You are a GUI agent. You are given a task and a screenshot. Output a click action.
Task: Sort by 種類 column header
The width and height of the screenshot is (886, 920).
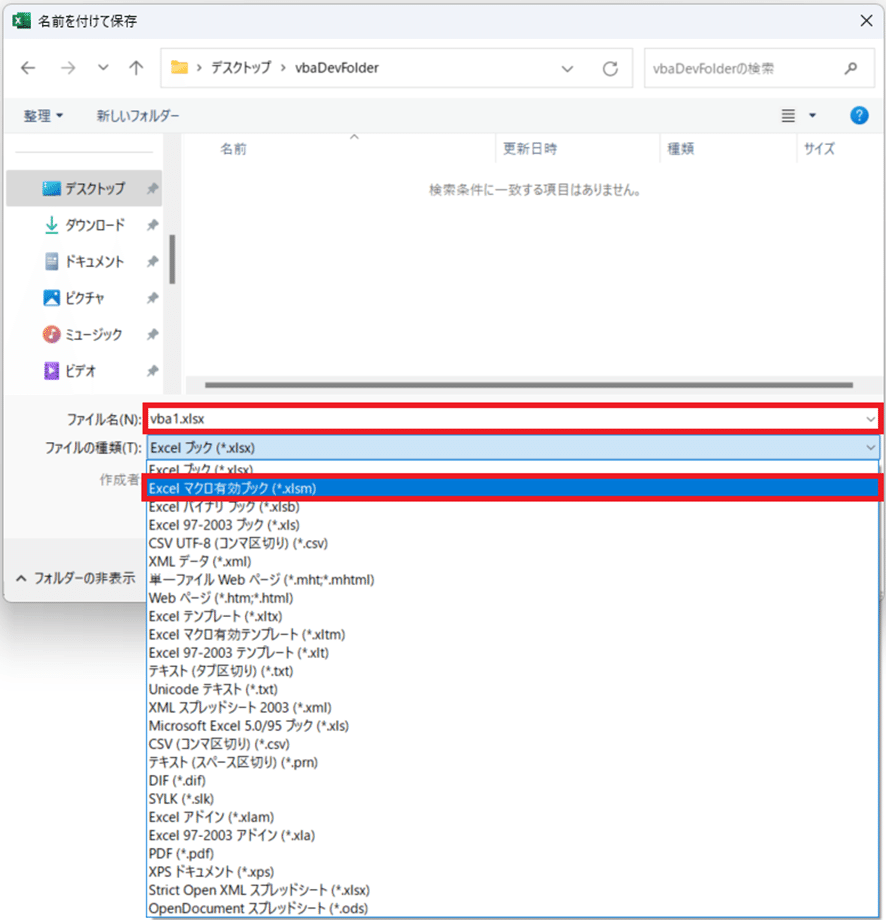click(x=681, y=148)
